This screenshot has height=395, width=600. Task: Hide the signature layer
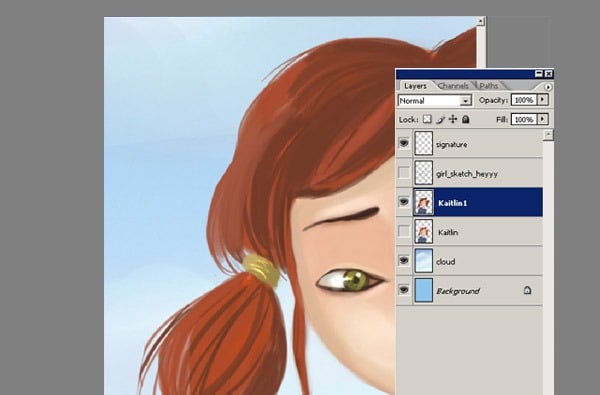coord(404,143)
